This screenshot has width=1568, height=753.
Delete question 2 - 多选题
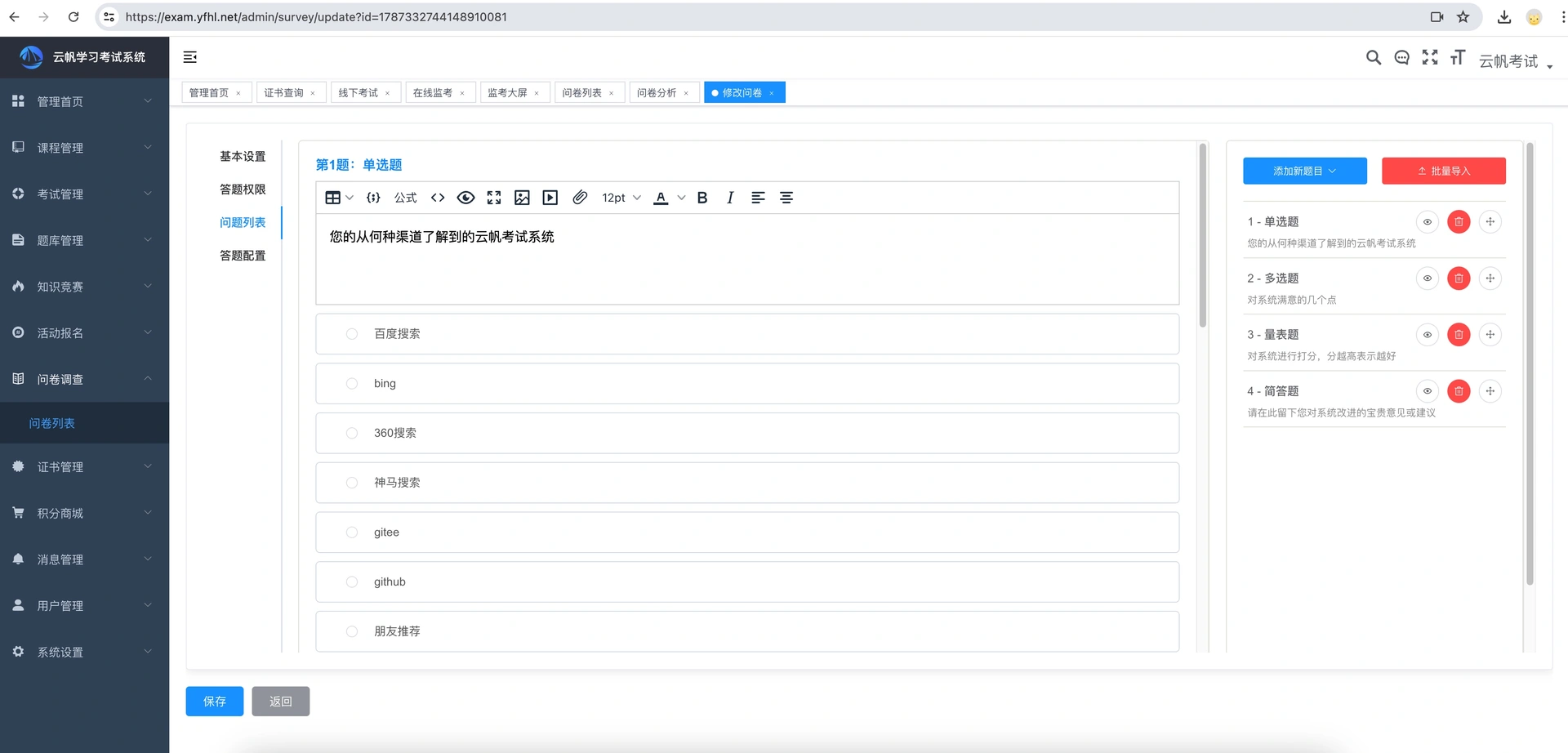[1459, 278]
